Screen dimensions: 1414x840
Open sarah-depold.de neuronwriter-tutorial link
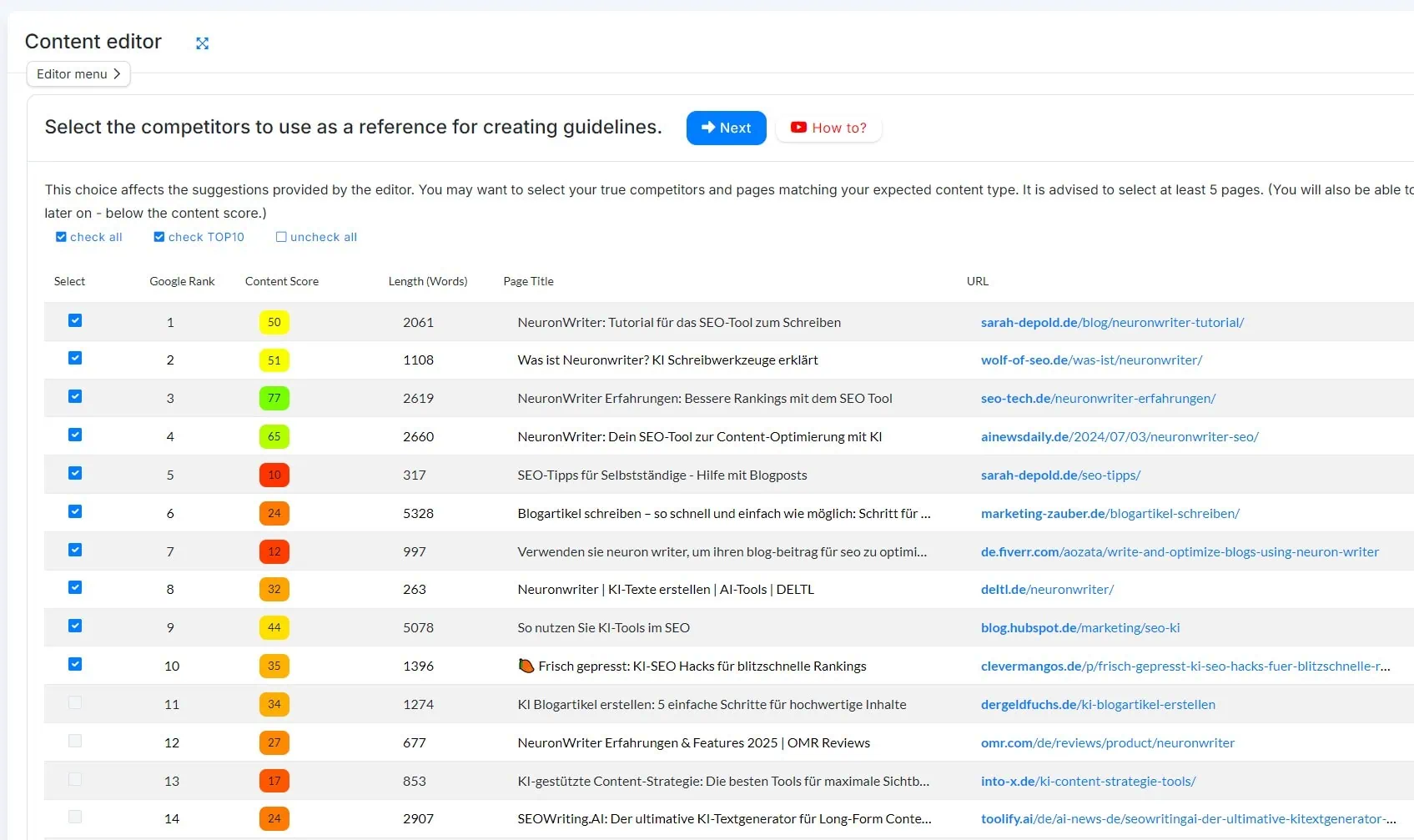(x=1112, y=322)
